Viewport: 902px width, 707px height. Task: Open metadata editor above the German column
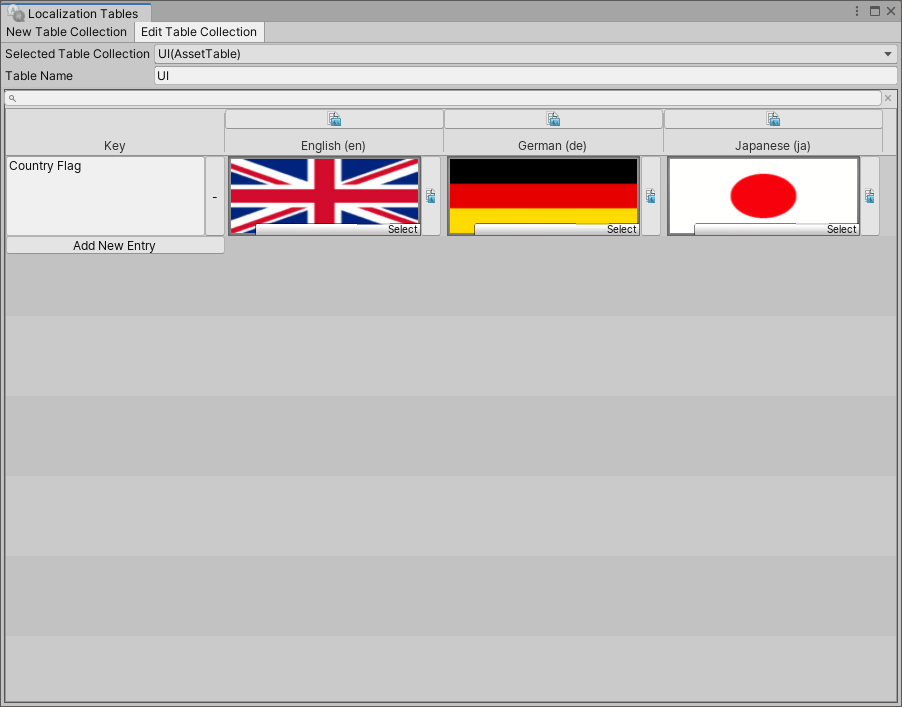553,118
